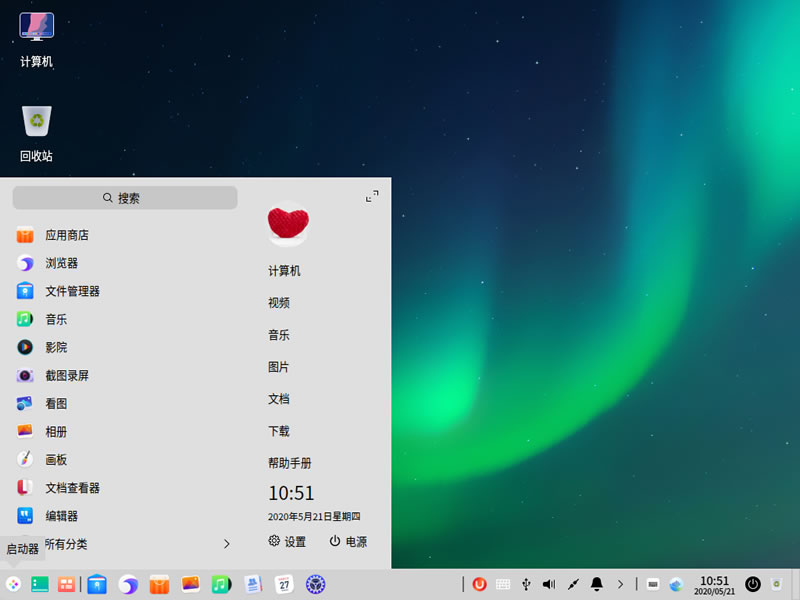Launch the 画板 drawing app
The width and height of the screenshot is (800, 600).
(55, 460)
